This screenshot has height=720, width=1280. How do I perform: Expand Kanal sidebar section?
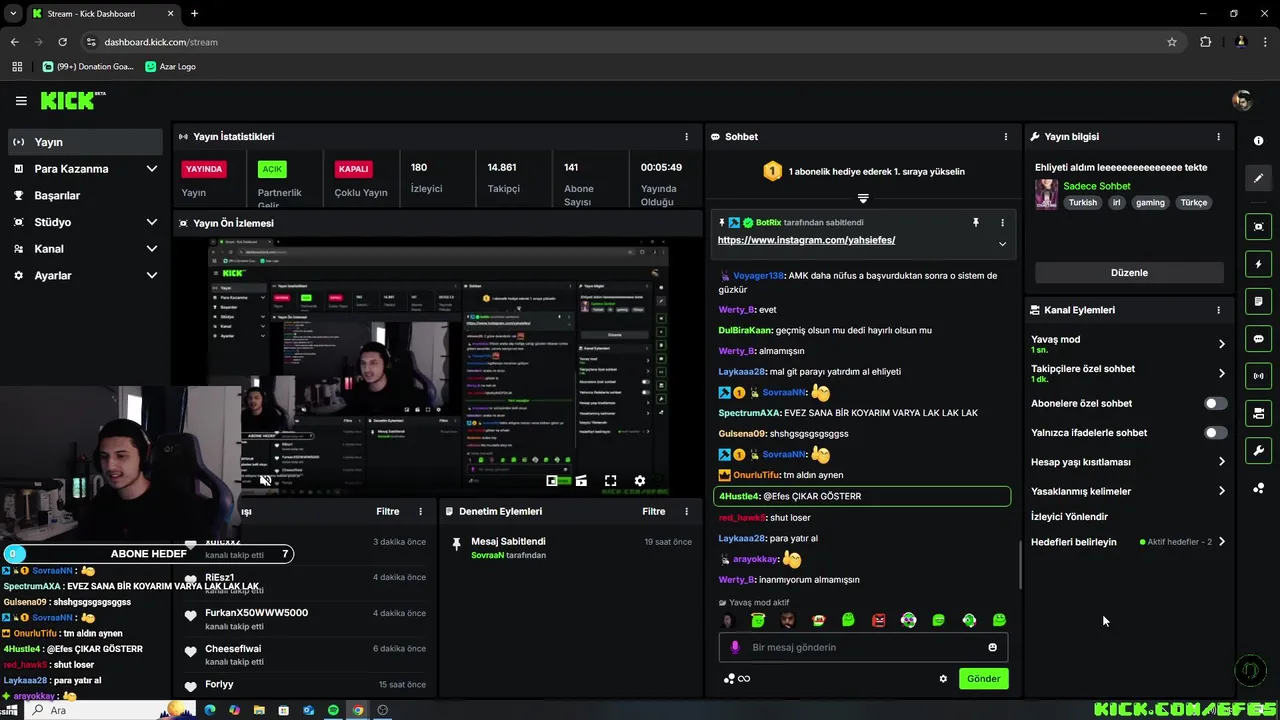click(x=152, y=249)
